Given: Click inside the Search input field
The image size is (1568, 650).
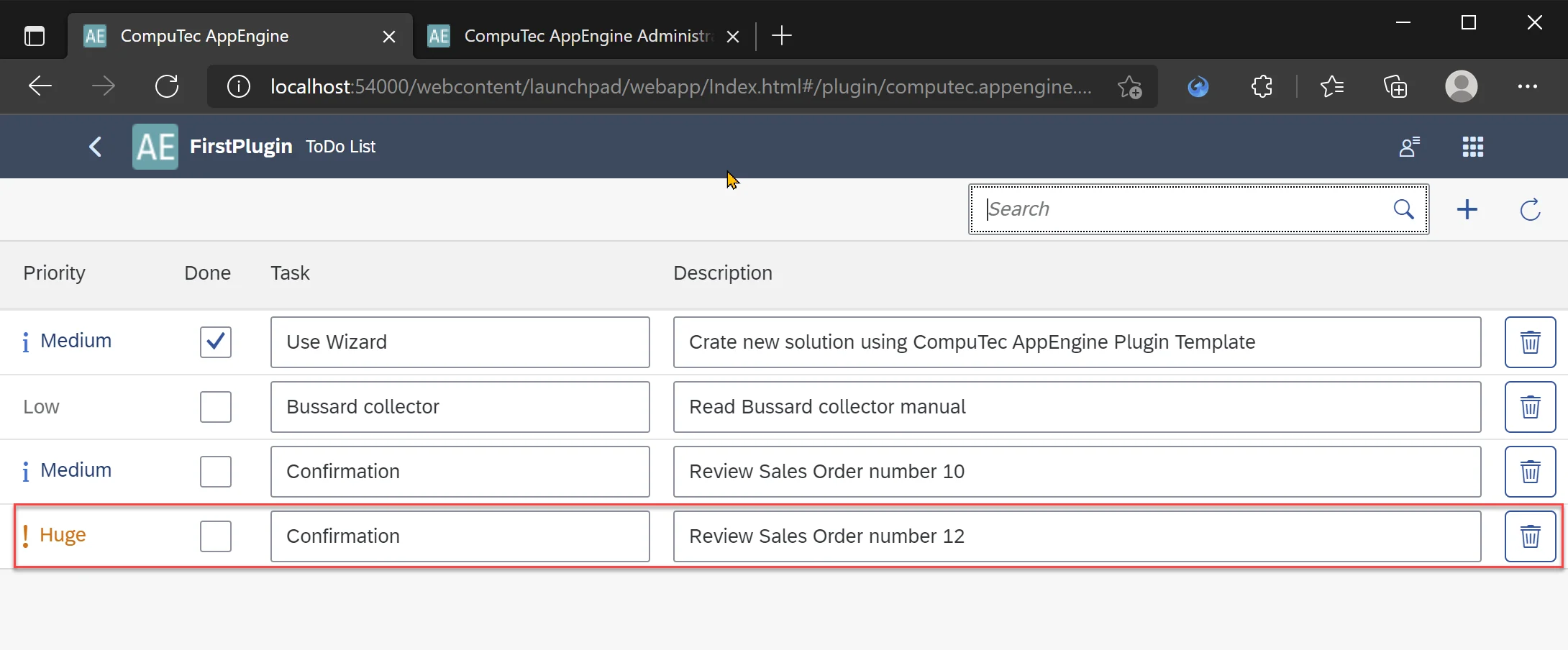Looking at the screenshot, I should tap(1165, 209).
